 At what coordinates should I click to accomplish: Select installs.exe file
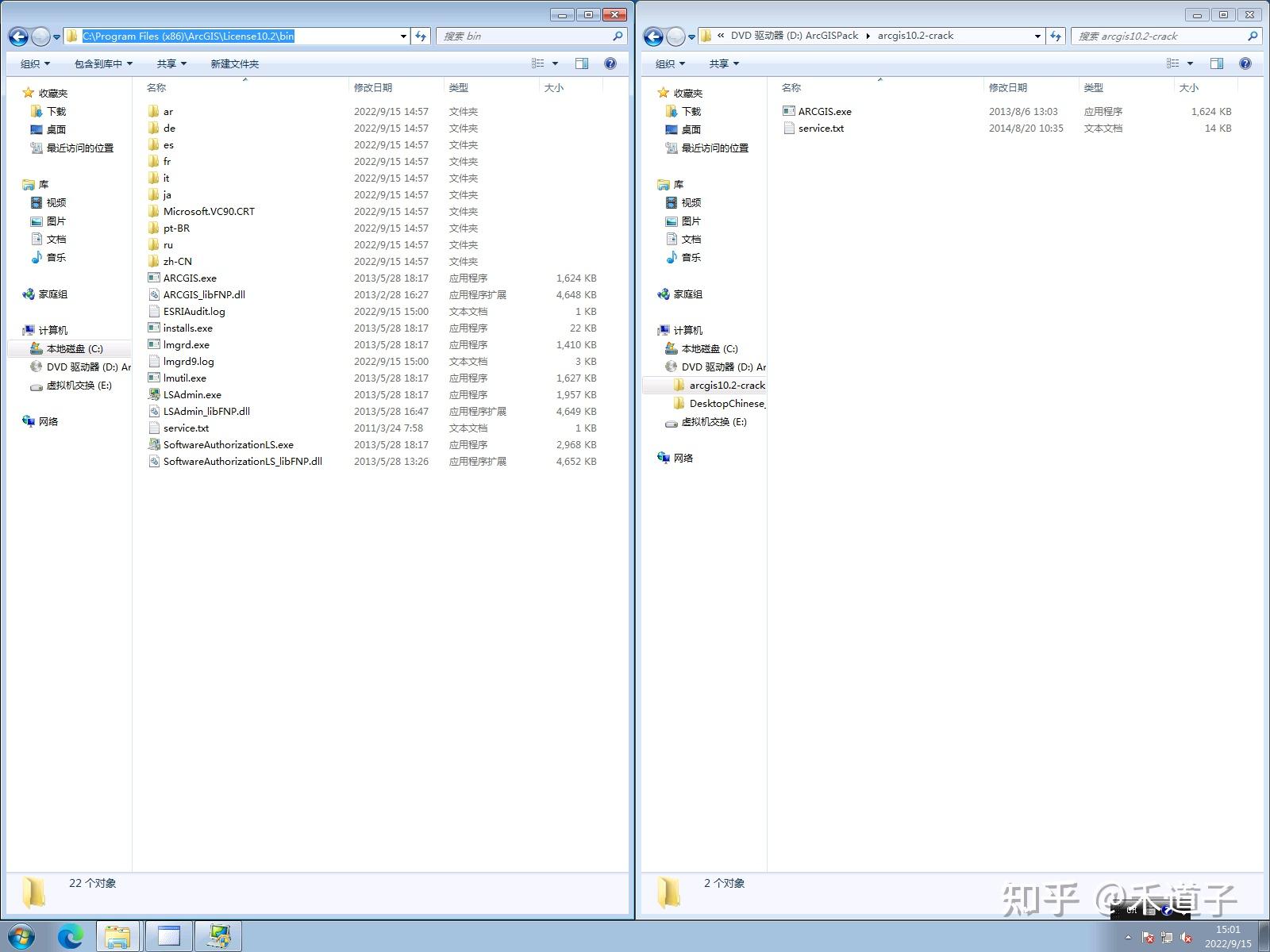[x=188, y=328]
